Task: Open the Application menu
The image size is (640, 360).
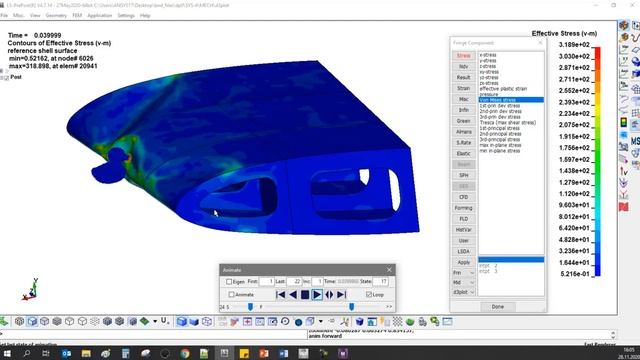Action: pyautogui.click(x=100, y=16)
